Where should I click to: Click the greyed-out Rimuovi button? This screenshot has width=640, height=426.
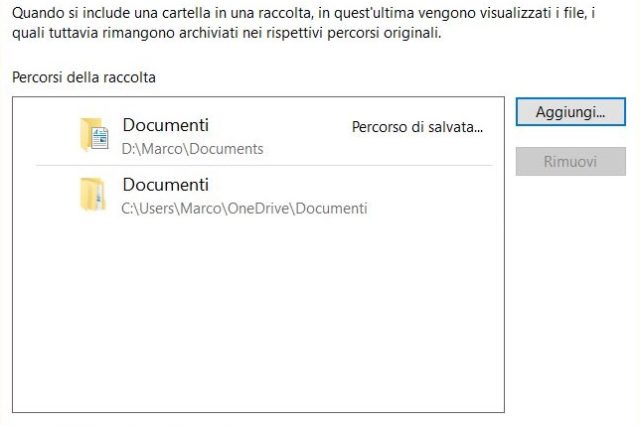570,161
